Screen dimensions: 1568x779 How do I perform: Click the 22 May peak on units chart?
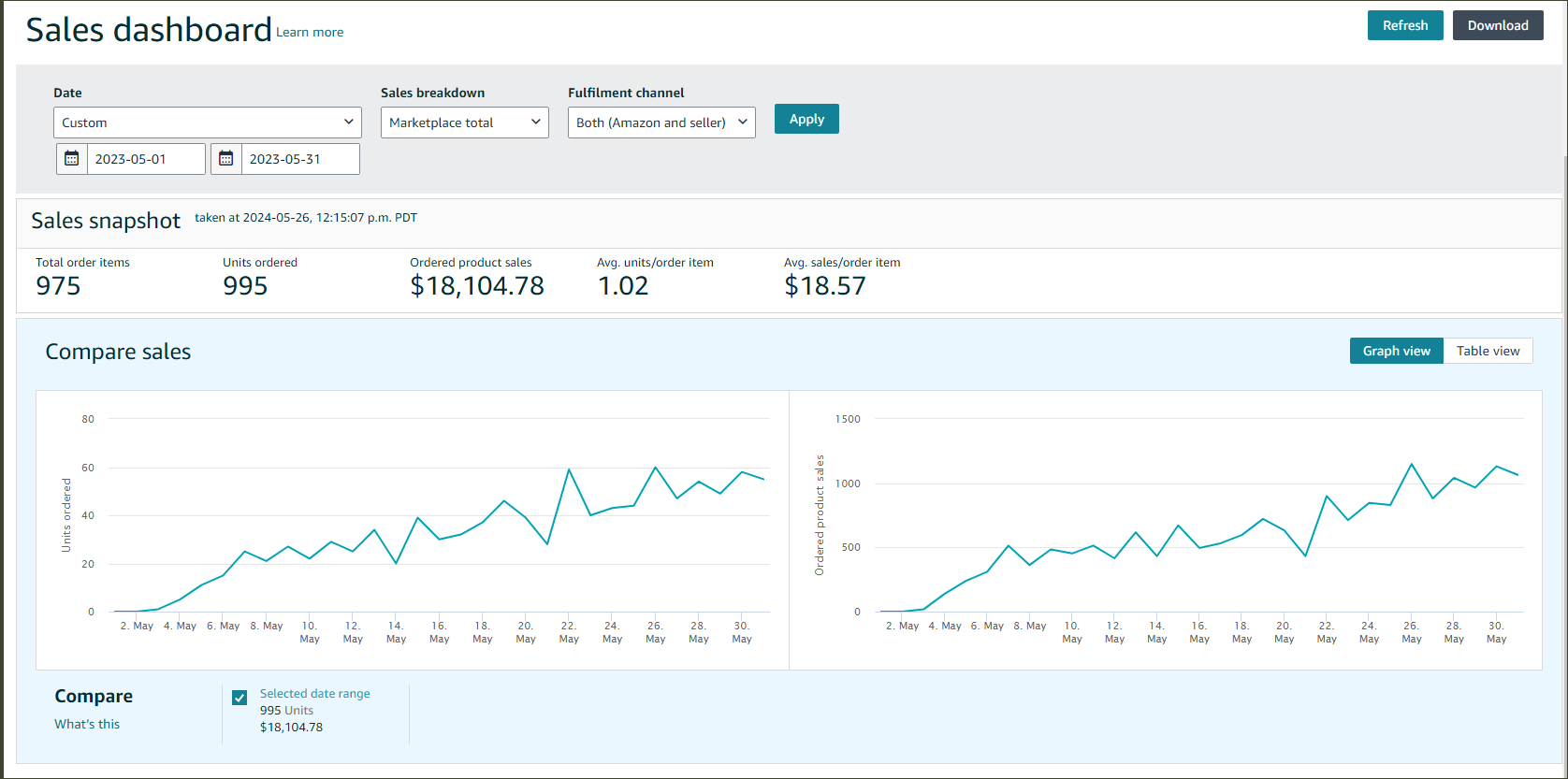[x=569, y=469]
